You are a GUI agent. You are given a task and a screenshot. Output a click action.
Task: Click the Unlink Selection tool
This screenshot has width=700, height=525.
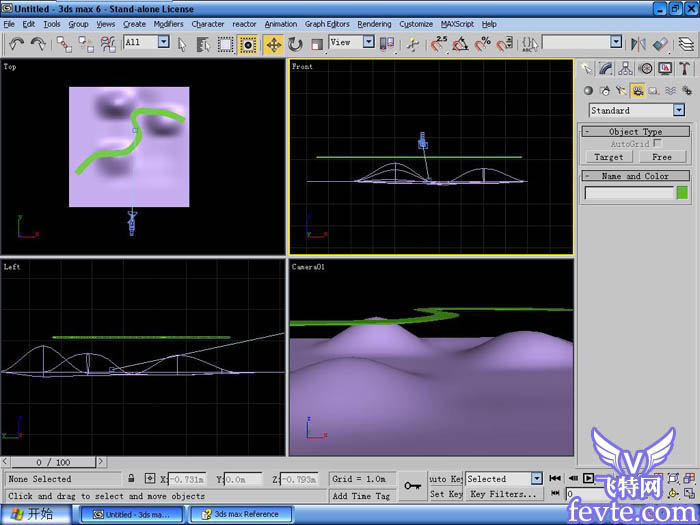pos(86,44)
